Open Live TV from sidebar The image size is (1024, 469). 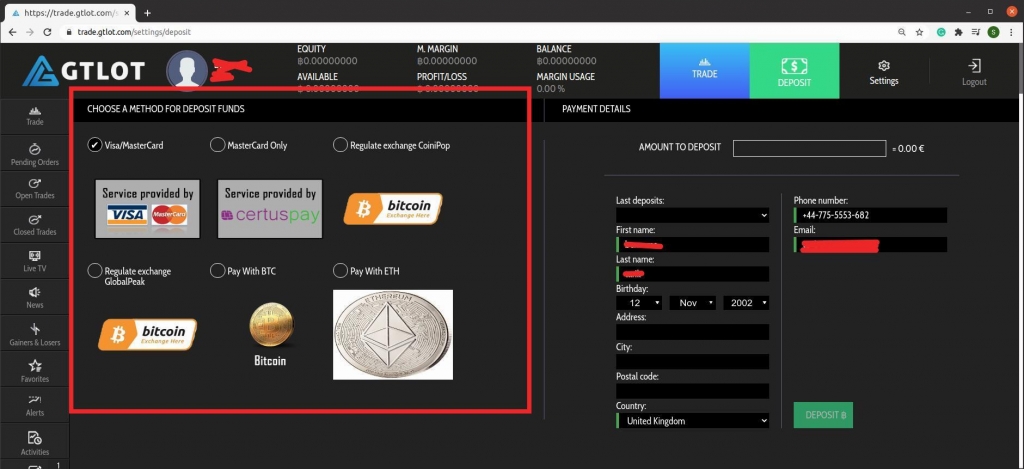(x=35, y=262)
